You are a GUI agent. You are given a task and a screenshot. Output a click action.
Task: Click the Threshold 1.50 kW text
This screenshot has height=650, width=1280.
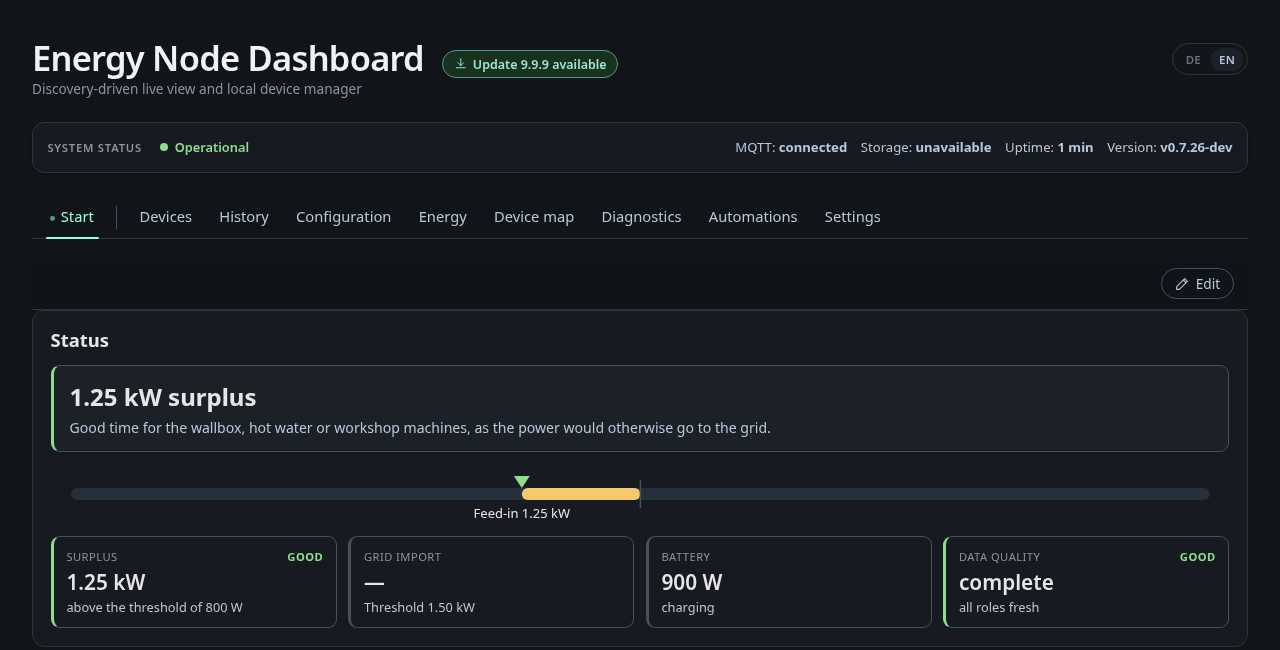point(419,607)
